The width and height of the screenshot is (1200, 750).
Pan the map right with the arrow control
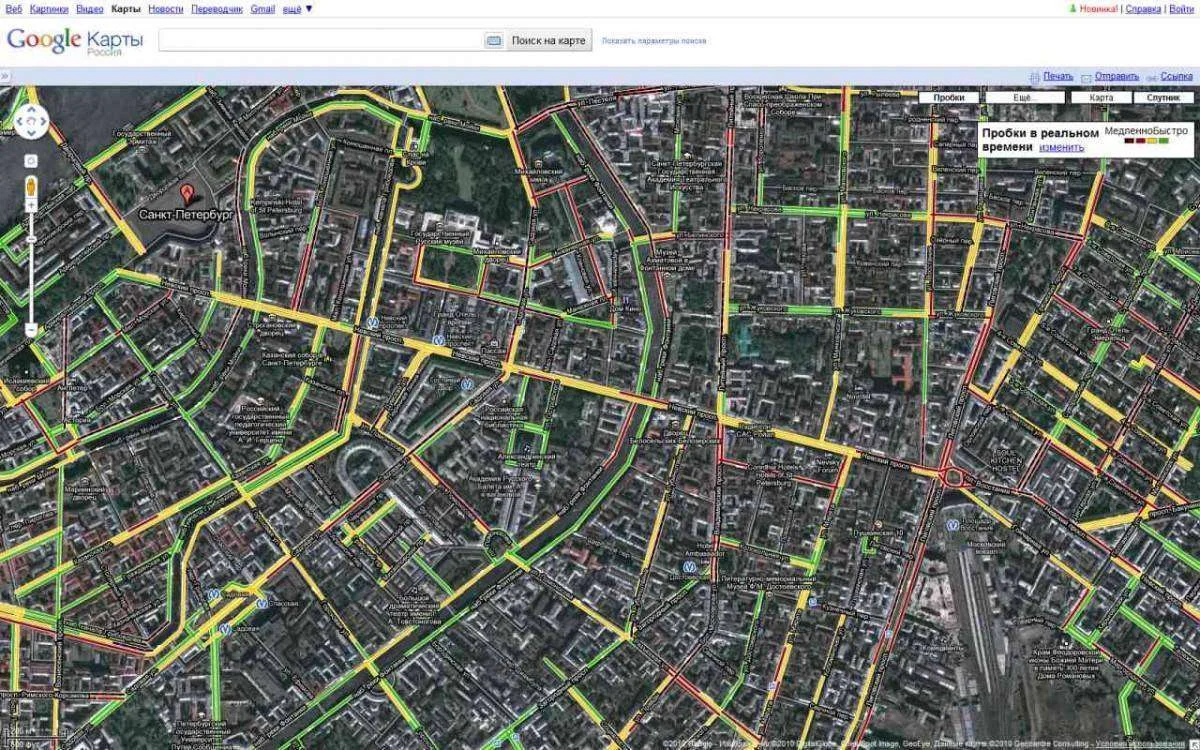coord(45,123)
